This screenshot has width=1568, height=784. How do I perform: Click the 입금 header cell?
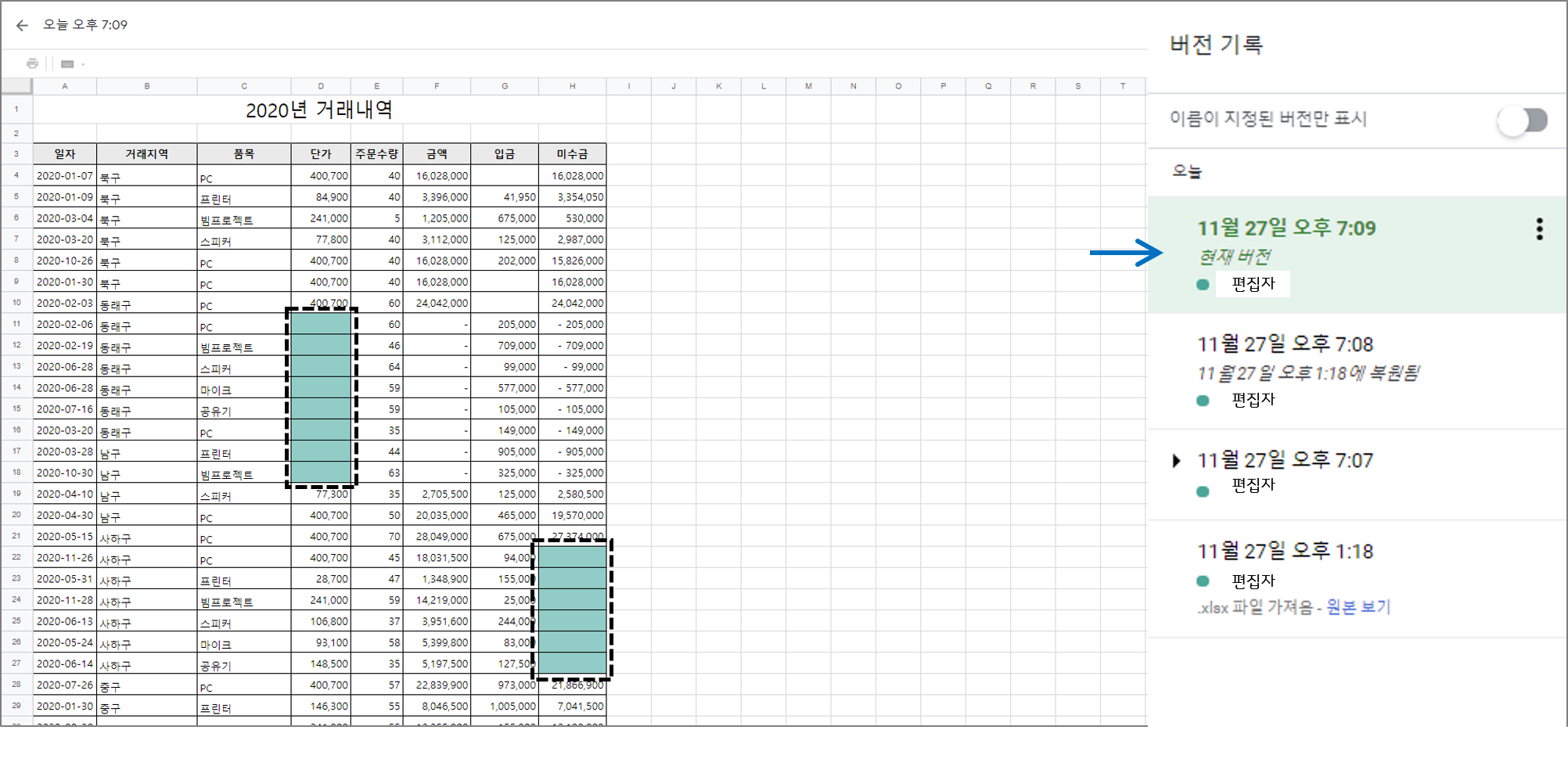point(505,154)
